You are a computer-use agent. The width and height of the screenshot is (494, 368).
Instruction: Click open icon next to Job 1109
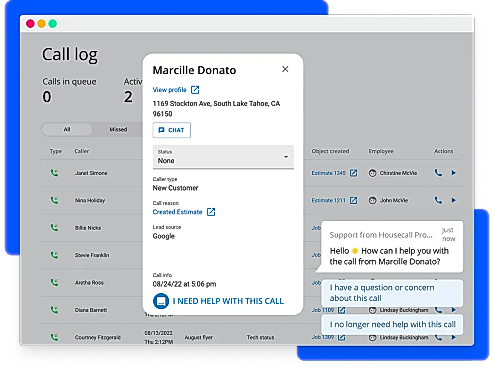(342, 310)
